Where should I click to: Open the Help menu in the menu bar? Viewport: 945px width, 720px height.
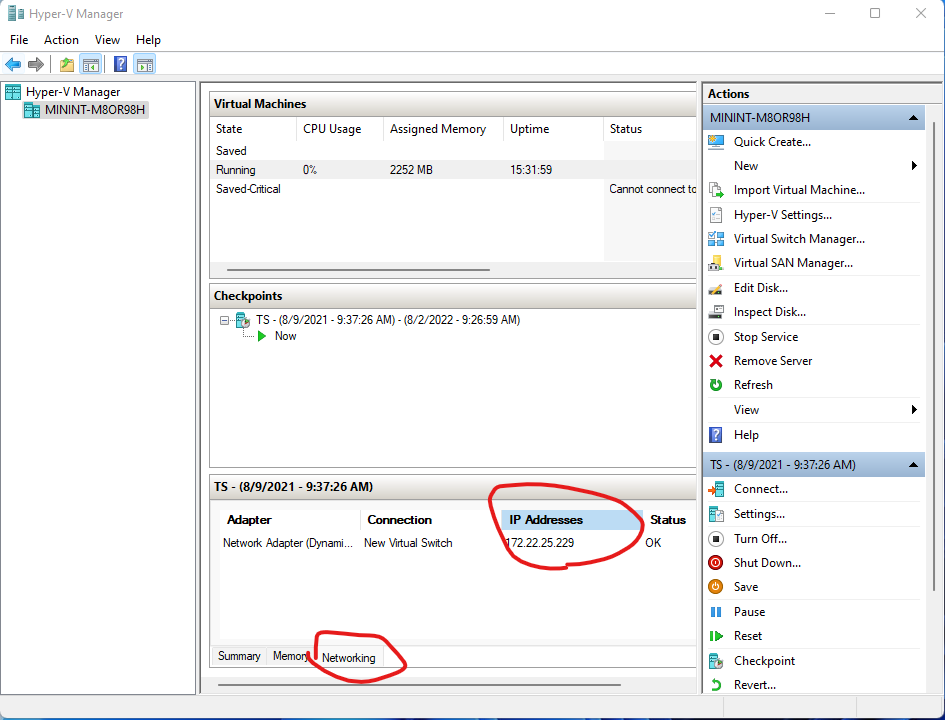coord(148,40)
